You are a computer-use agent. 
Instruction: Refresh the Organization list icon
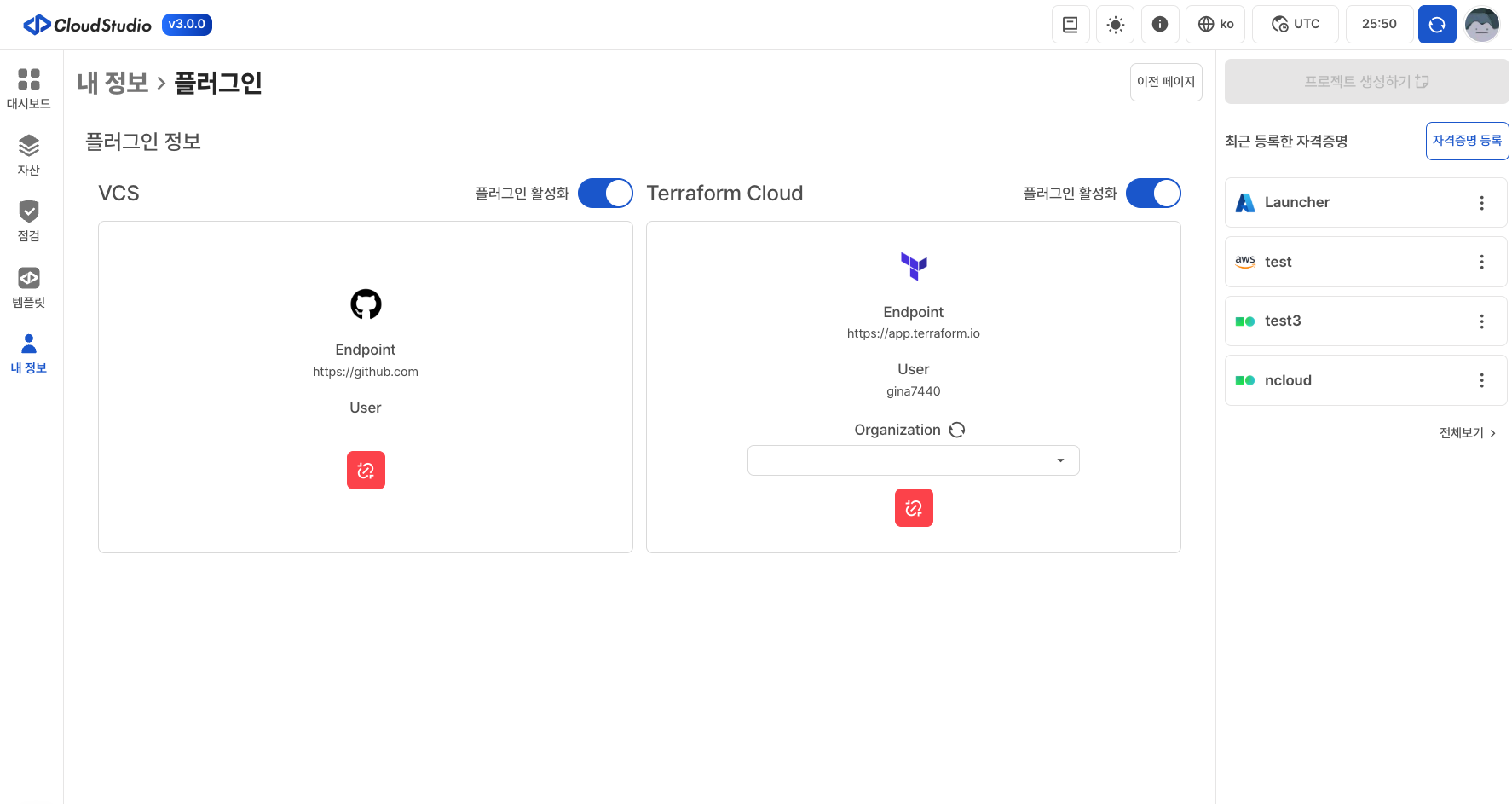pos(957,430)
